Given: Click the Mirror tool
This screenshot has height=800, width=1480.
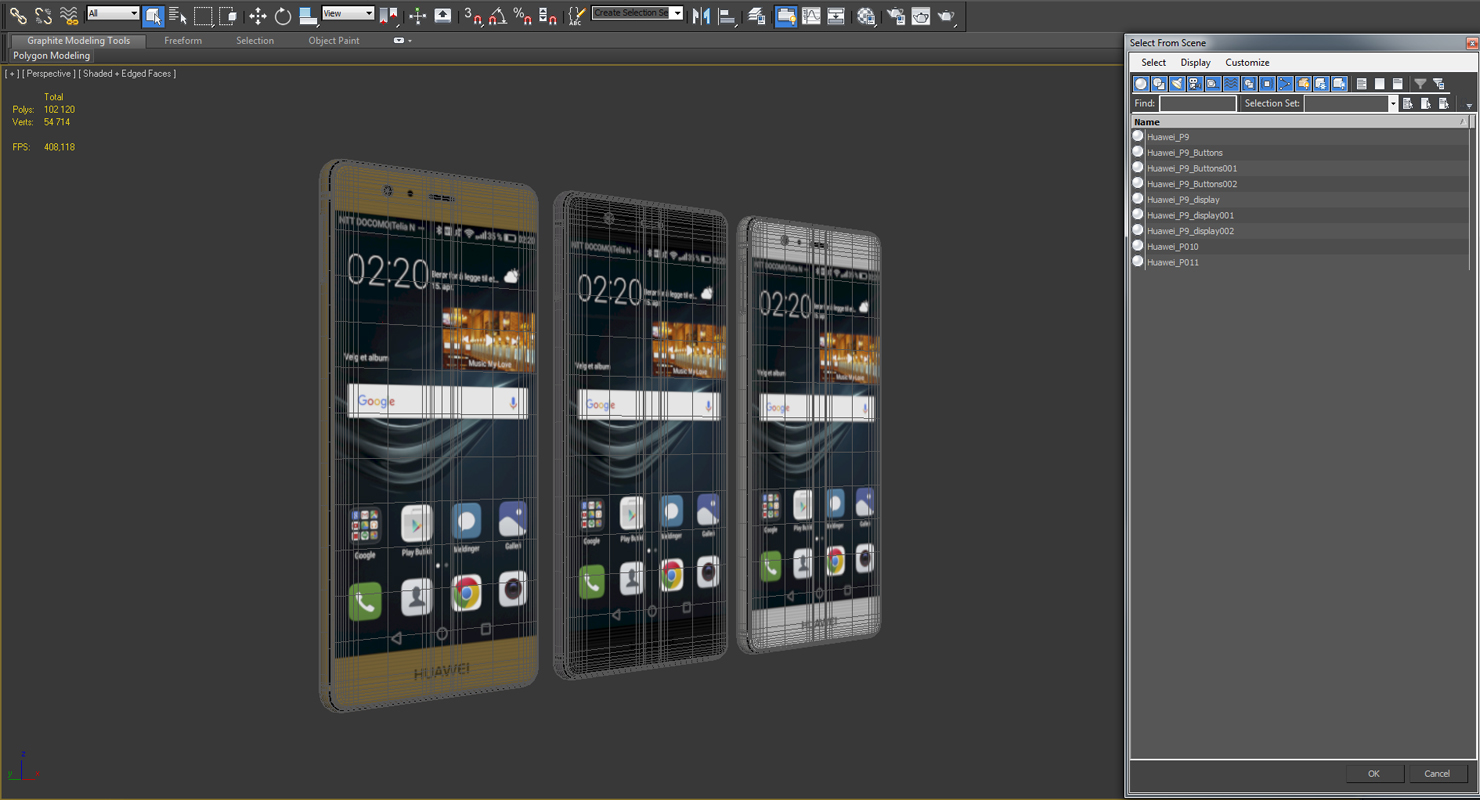Looking at the screenshot, I should [701, 15].
